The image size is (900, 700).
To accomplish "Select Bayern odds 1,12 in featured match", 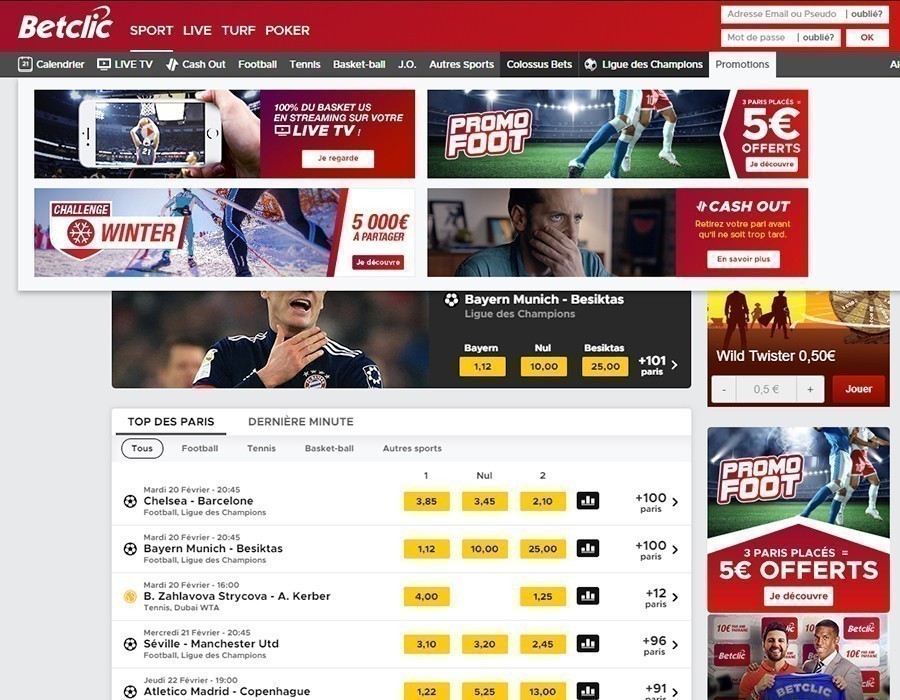I will (x=482, y=367).
